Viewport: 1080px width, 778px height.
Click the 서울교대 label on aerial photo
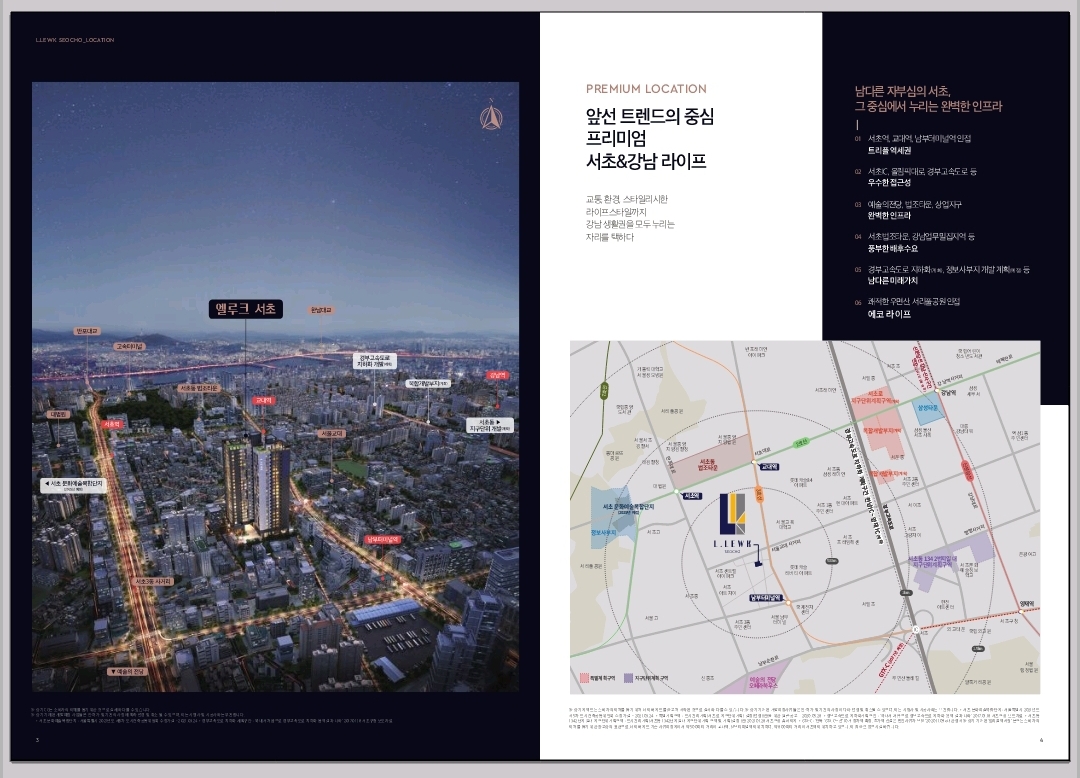[332, 434]
